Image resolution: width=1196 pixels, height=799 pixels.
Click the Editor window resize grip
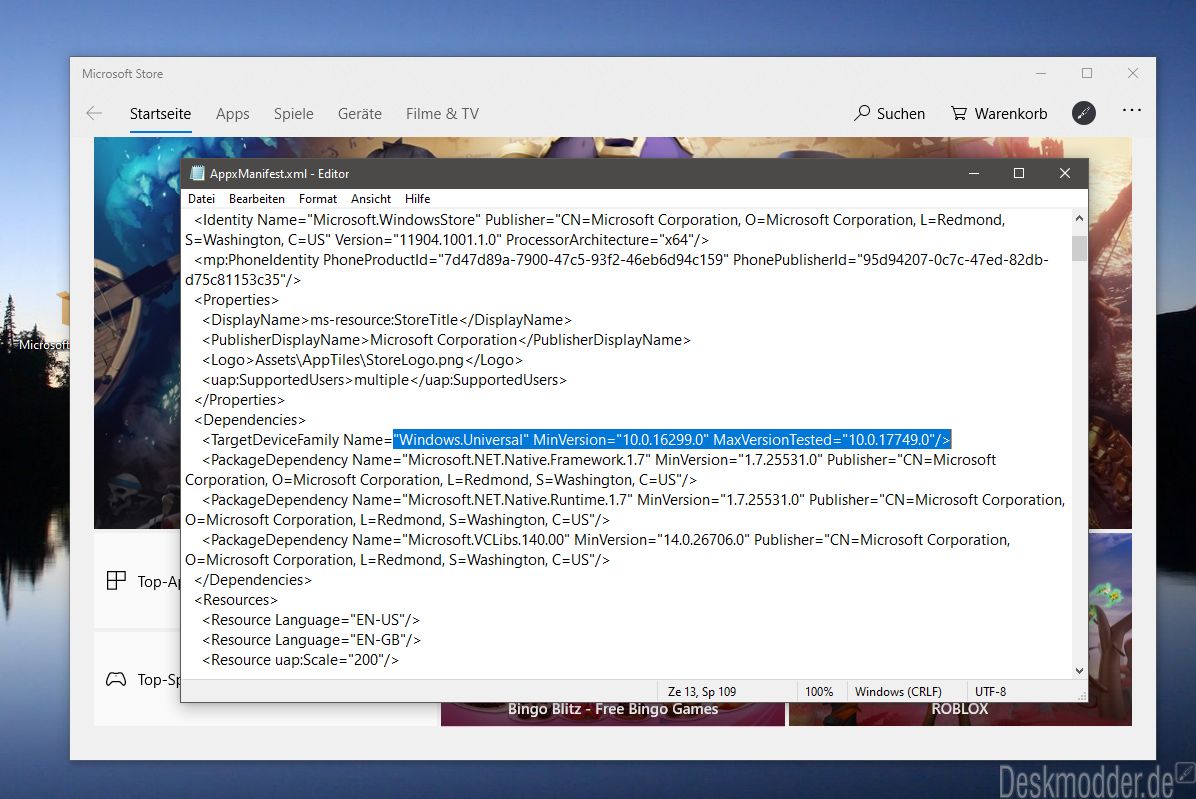click(x=1082, y=696)
